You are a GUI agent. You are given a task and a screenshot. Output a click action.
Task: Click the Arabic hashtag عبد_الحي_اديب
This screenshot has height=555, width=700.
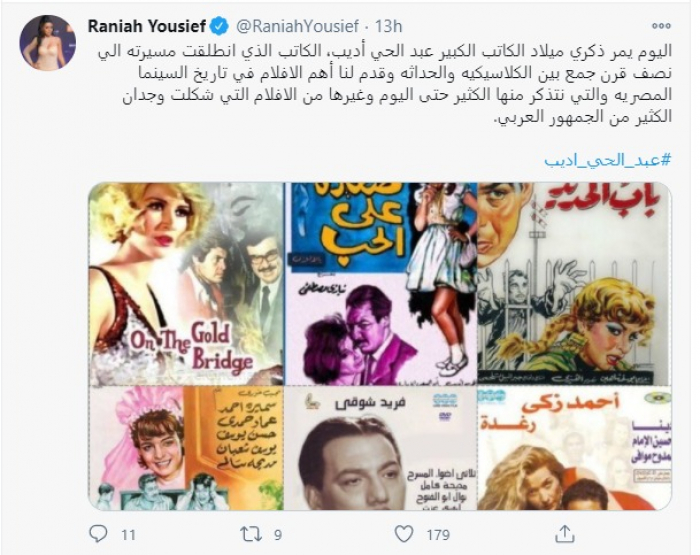pos(608,160)
